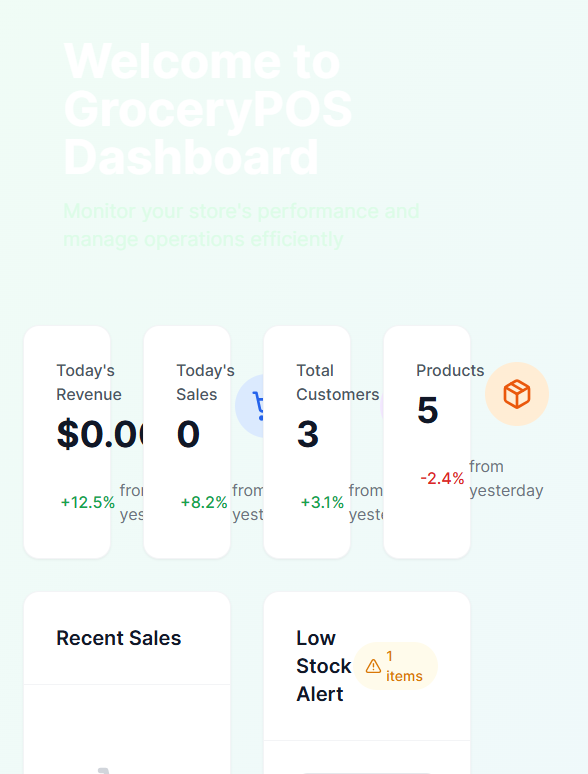Click the total customers count 3
Image resolution: width=588 pixels, height=774 pixels.
308,434
